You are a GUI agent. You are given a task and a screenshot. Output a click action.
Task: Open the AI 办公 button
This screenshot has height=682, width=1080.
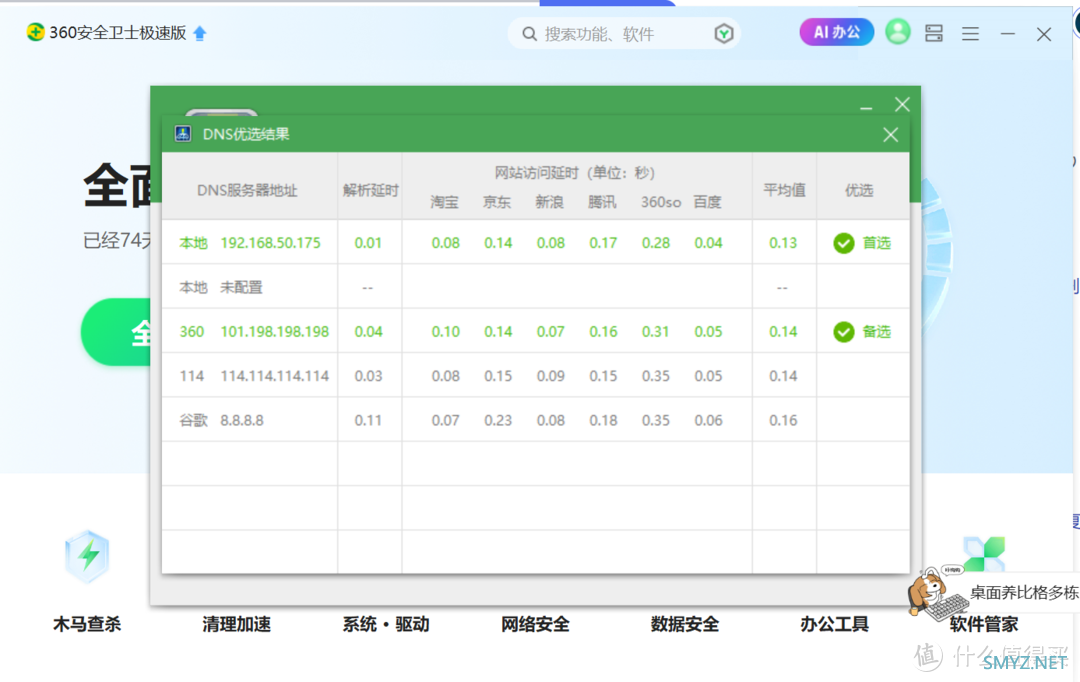click(836, 32)
